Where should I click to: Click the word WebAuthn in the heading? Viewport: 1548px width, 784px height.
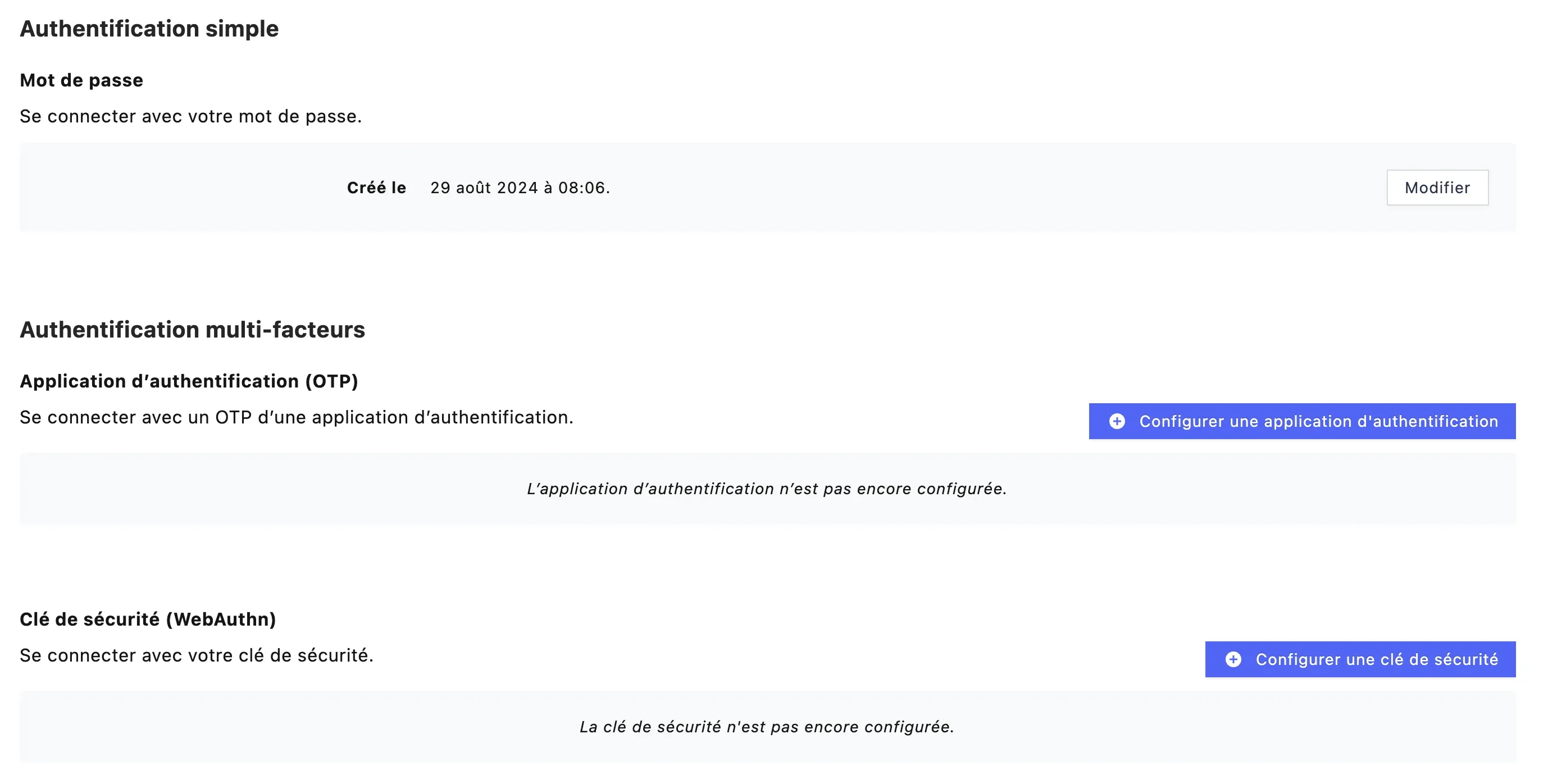pyautogui.click(x=221, y=619)
